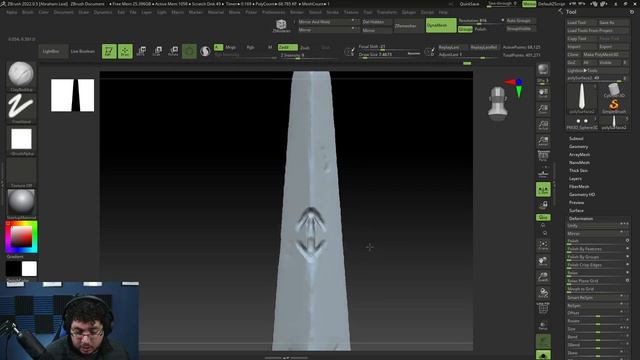Collapse the Deformation section
The image size is (640, 360).
coord(581,219)
